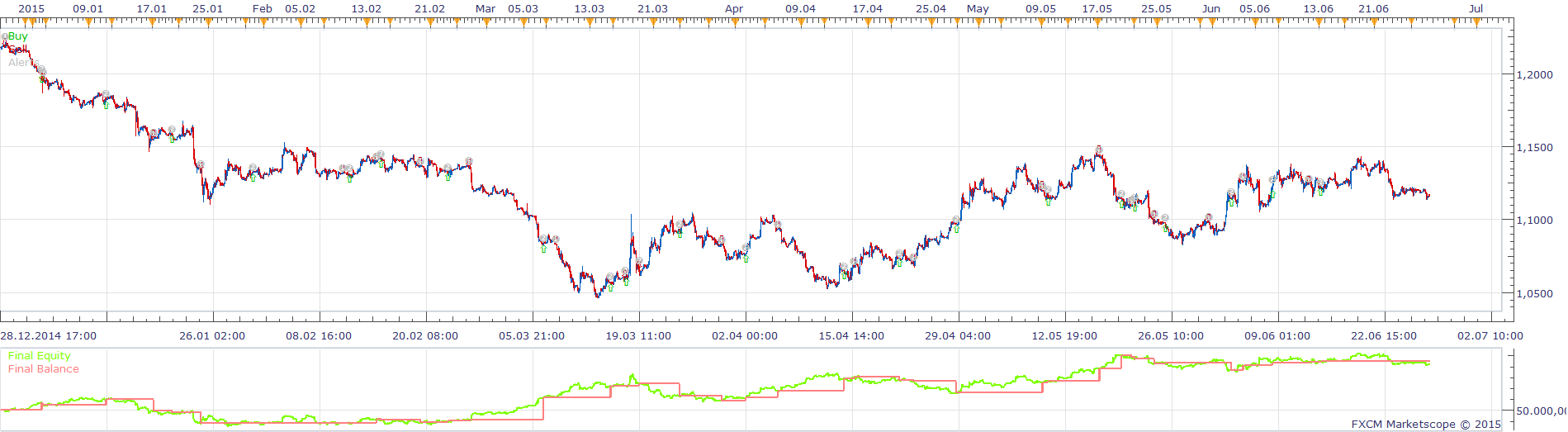This screenshot has width=1568, height=432.
Task: Select the Final Equity legend entry
Action: click(40, 356)
